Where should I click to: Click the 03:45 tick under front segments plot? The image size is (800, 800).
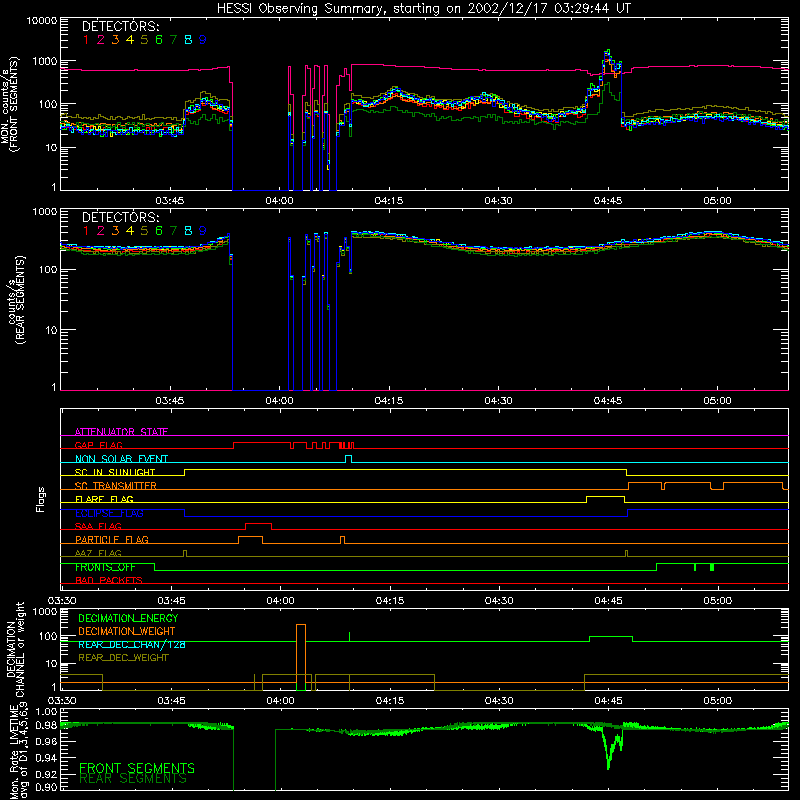click(x=169, y=201)
